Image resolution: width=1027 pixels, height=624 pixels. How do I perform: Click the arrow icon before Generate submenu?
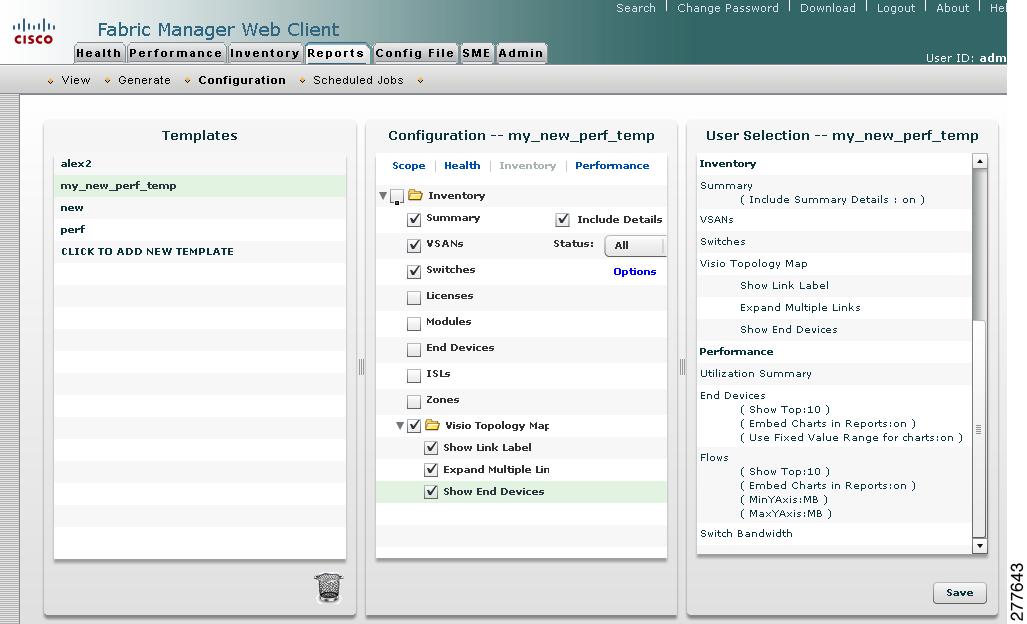click(107, 81)
